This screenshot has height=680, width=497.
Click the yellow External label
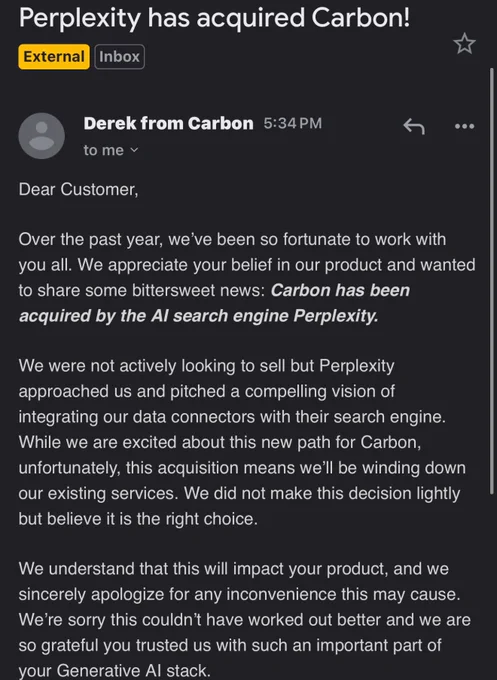(x=54, y=57)
